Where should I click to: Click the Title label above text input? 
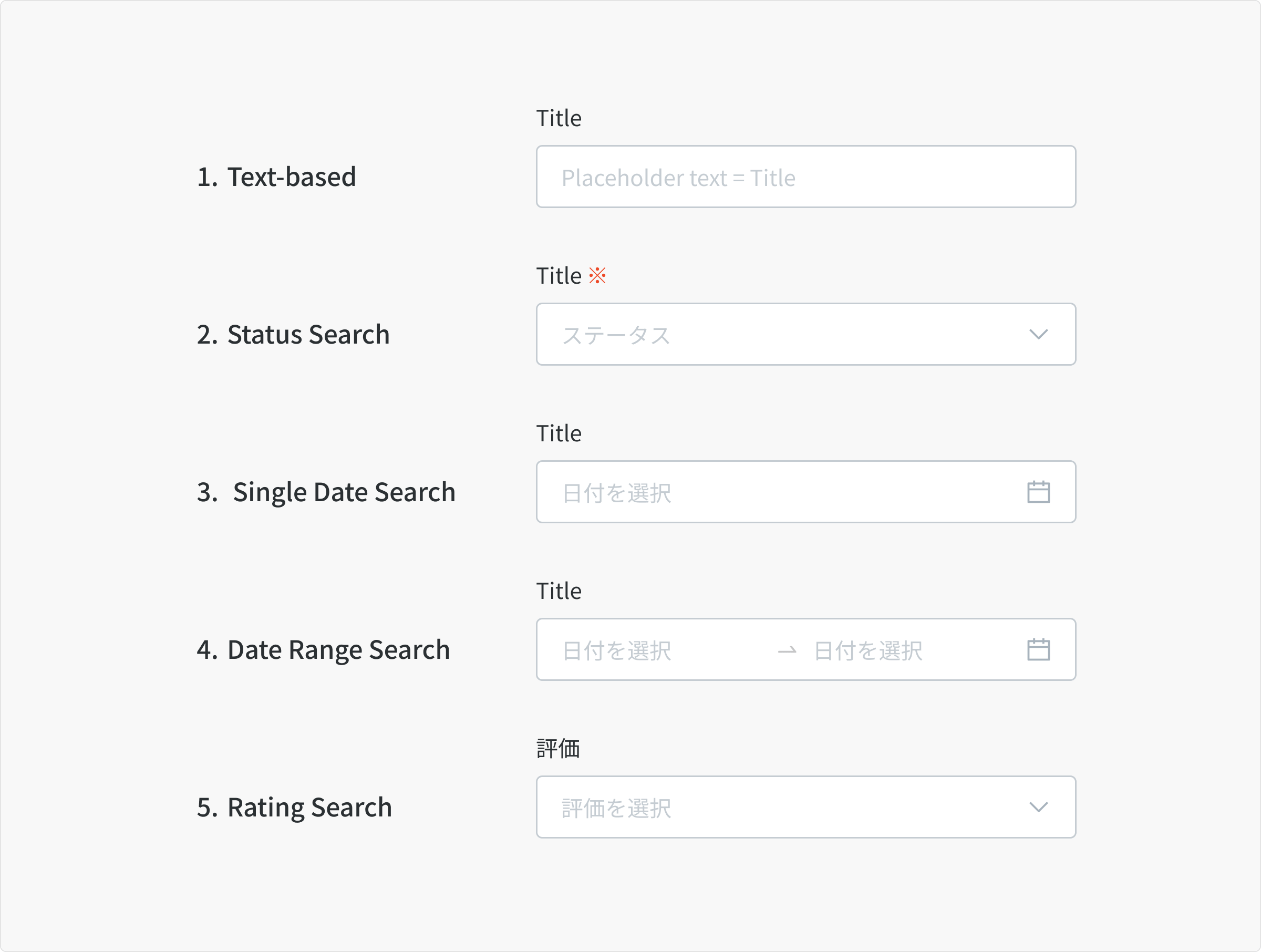pyautogui.click(x=559, y=119)
